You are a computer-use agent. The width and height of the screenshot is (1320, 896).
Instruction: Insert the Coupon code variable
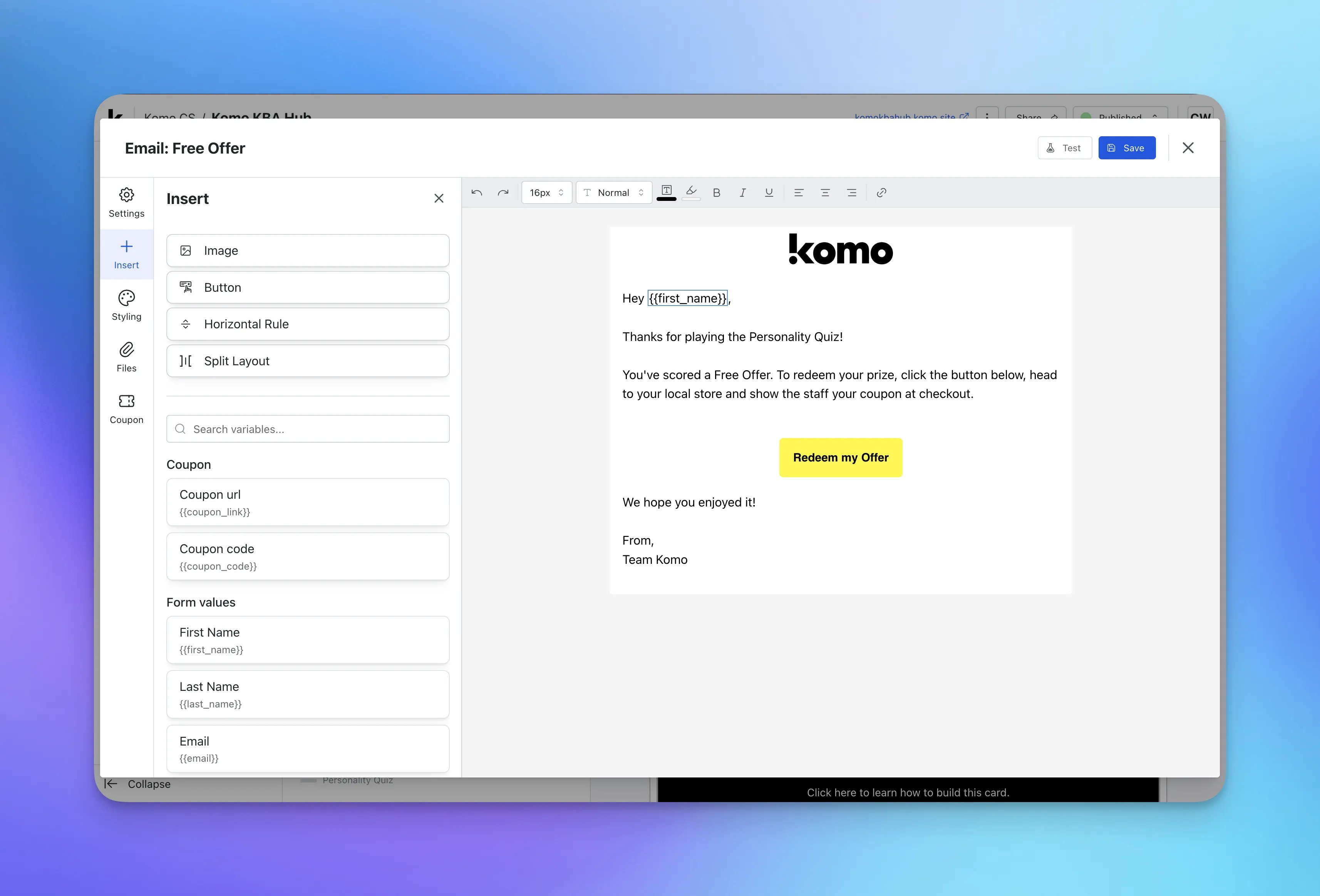pos(308,557)
